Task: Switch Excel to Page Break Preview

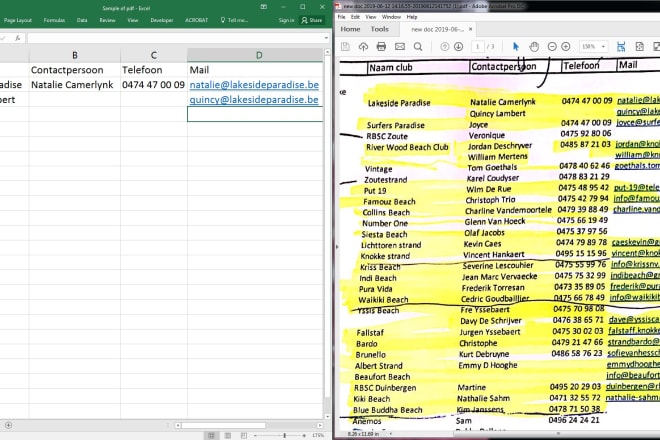Action: tap(244, 435)
